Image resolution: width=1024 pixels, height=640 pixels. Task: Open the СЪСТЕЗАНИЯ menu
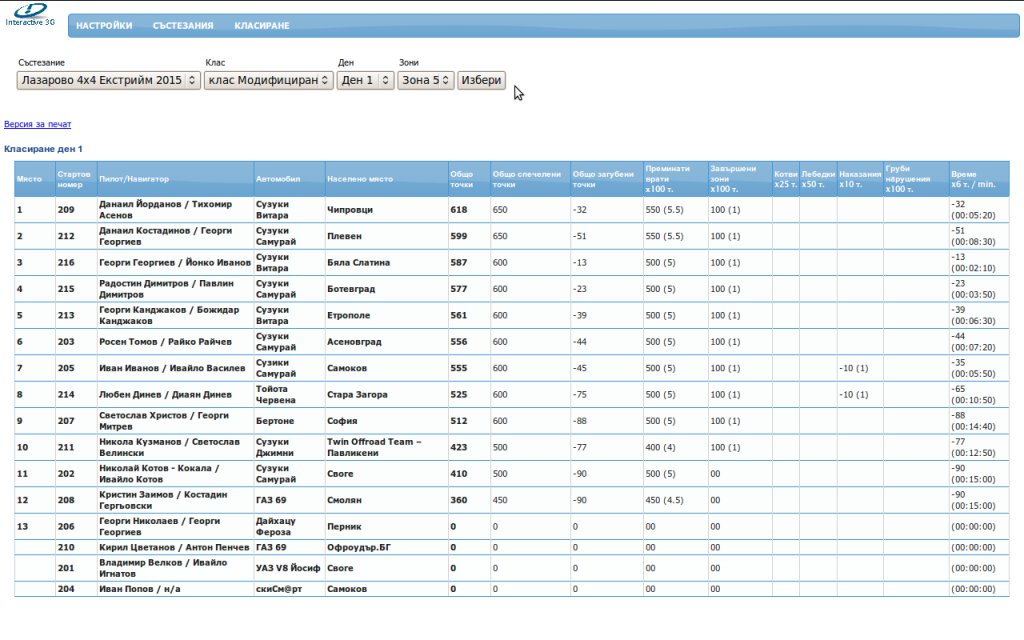pos(183,26)
